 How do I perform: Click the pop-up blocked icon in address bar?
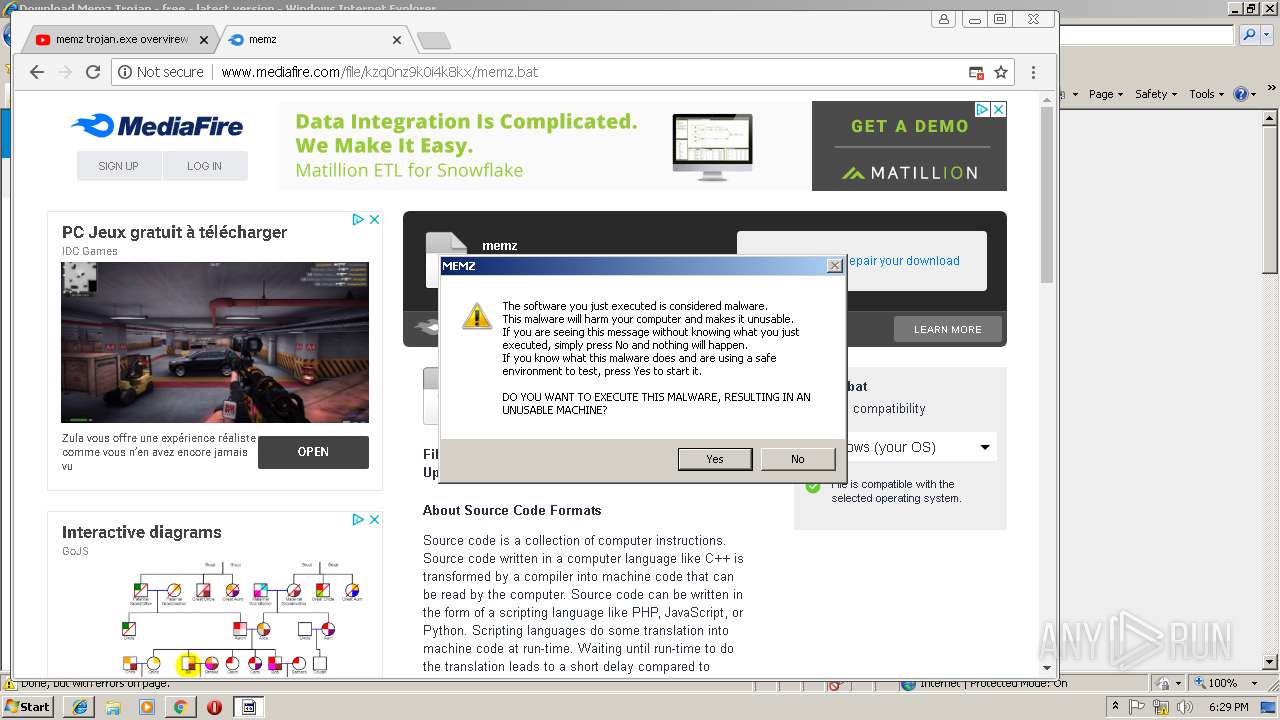[x=976, y=72]
